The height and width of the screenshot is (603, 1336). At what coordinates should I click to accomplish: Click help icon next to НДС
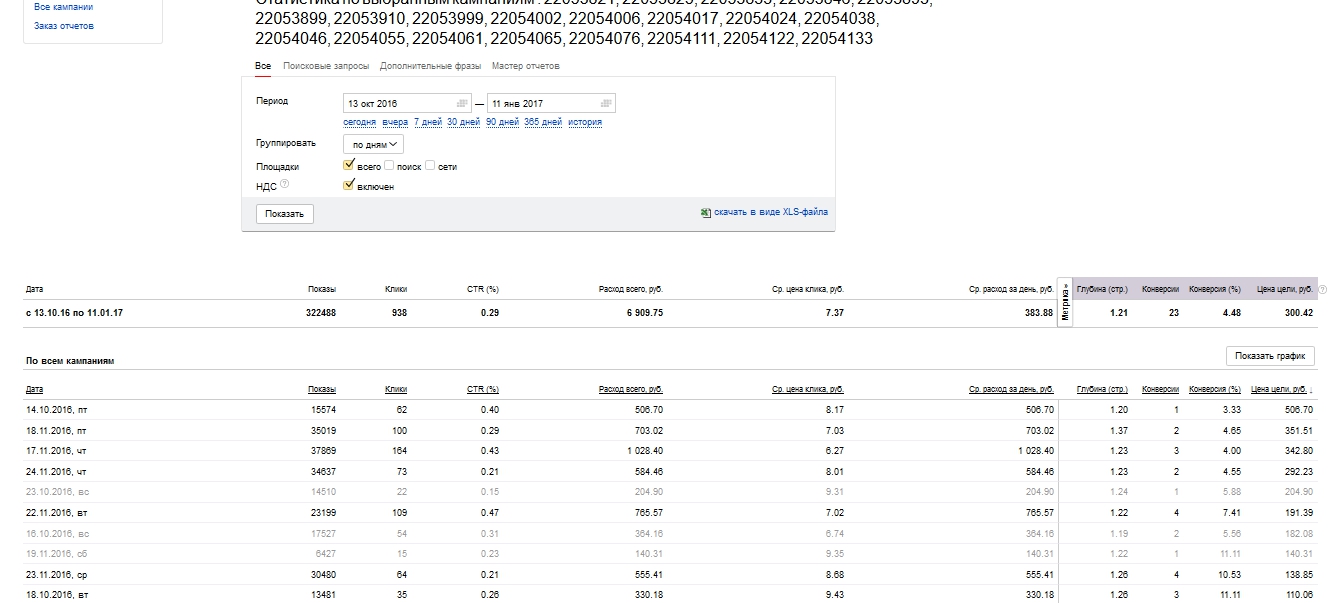click(x=285, y=184)
